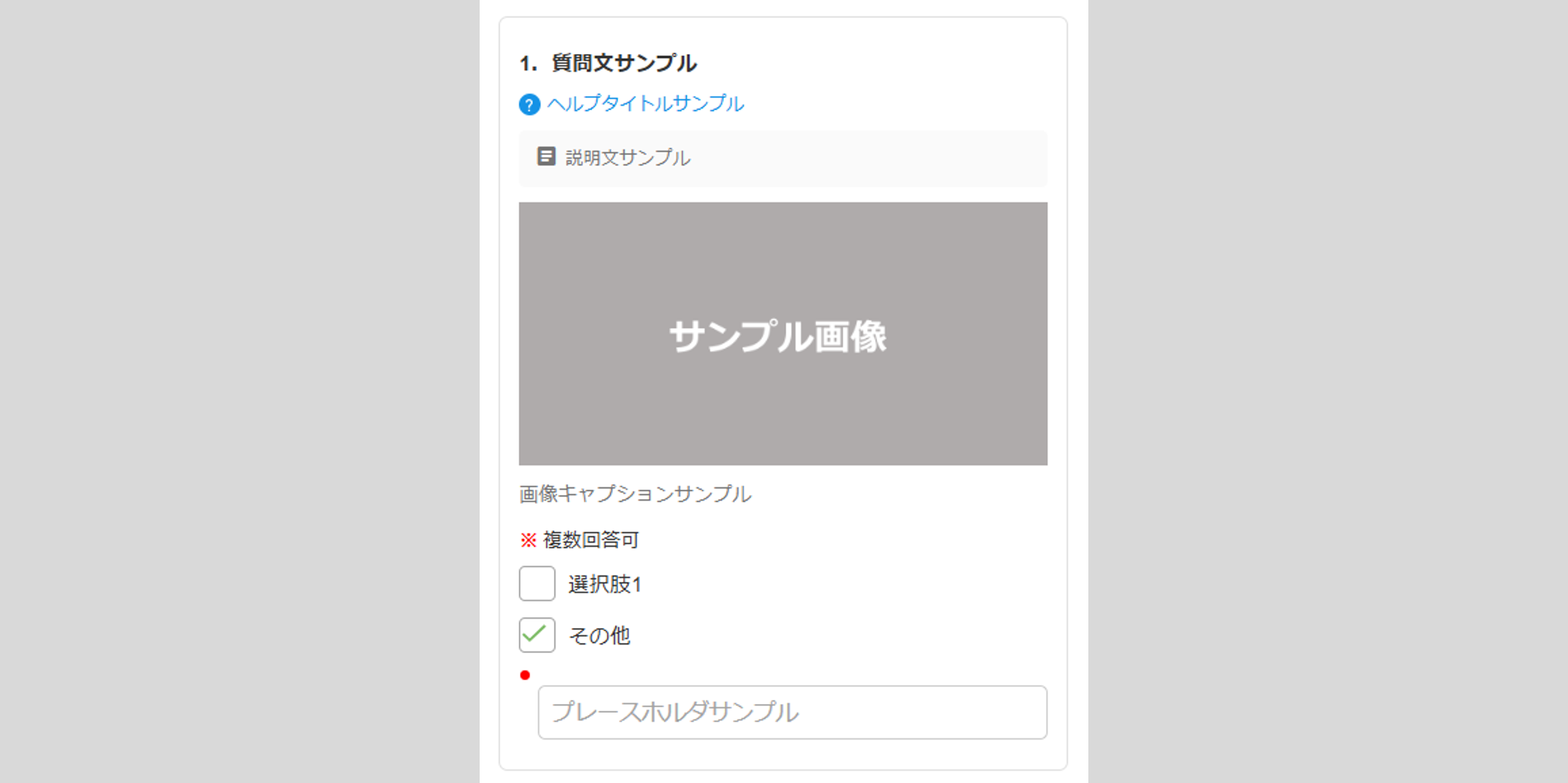Click the 説明文サンプル description text
Image resolution: width=1568 pixels, height=783 pixels.
pyautogui.click(x=628, y=158)
